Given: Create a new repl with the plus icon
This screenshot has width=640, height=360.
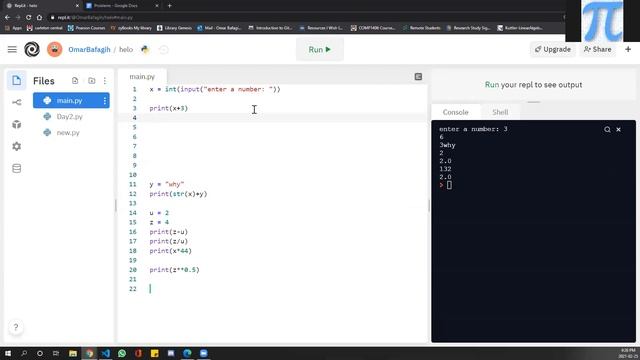Looking at the screenshot, I should [628, 49].
